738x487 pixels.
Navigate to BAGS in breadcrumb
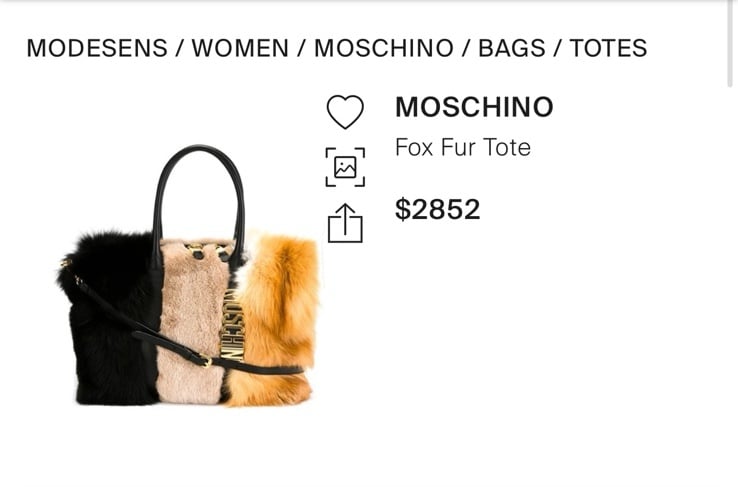click(512, 48)
